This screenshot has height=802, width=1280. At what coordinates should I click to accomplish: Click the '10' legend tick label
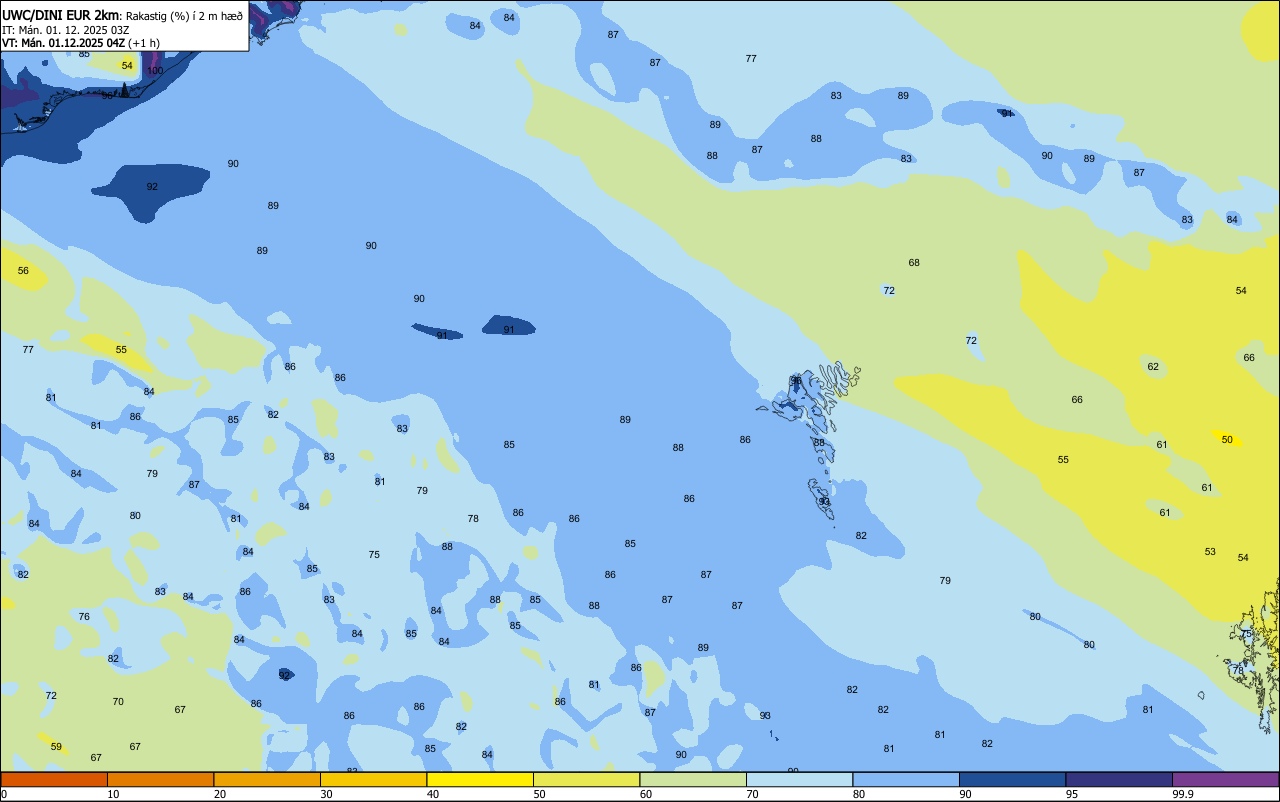(x=113, y=794)
